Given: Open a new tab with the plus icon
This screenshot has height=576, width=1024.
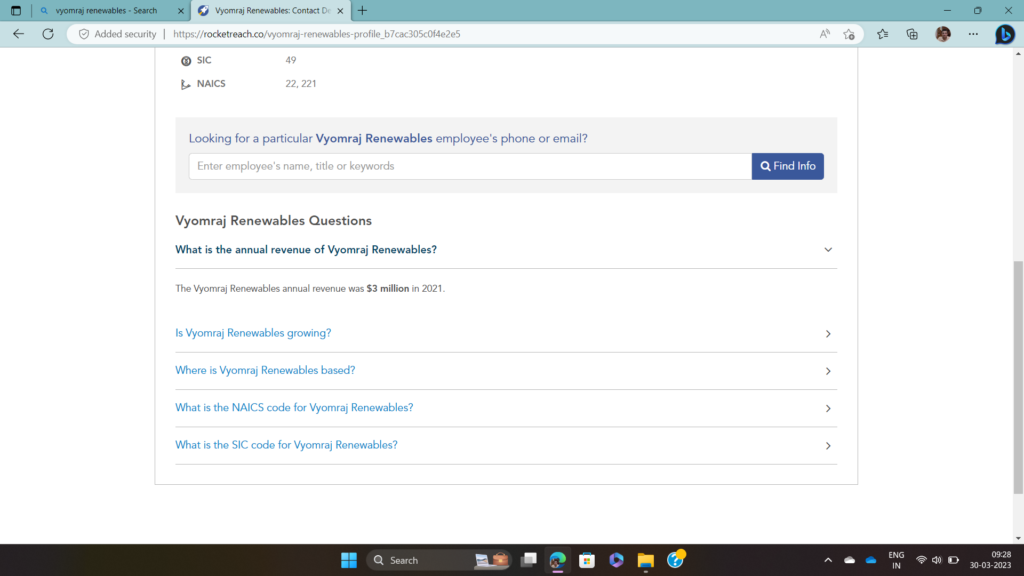Looking at the screenshot, I should tap(362, 10).
